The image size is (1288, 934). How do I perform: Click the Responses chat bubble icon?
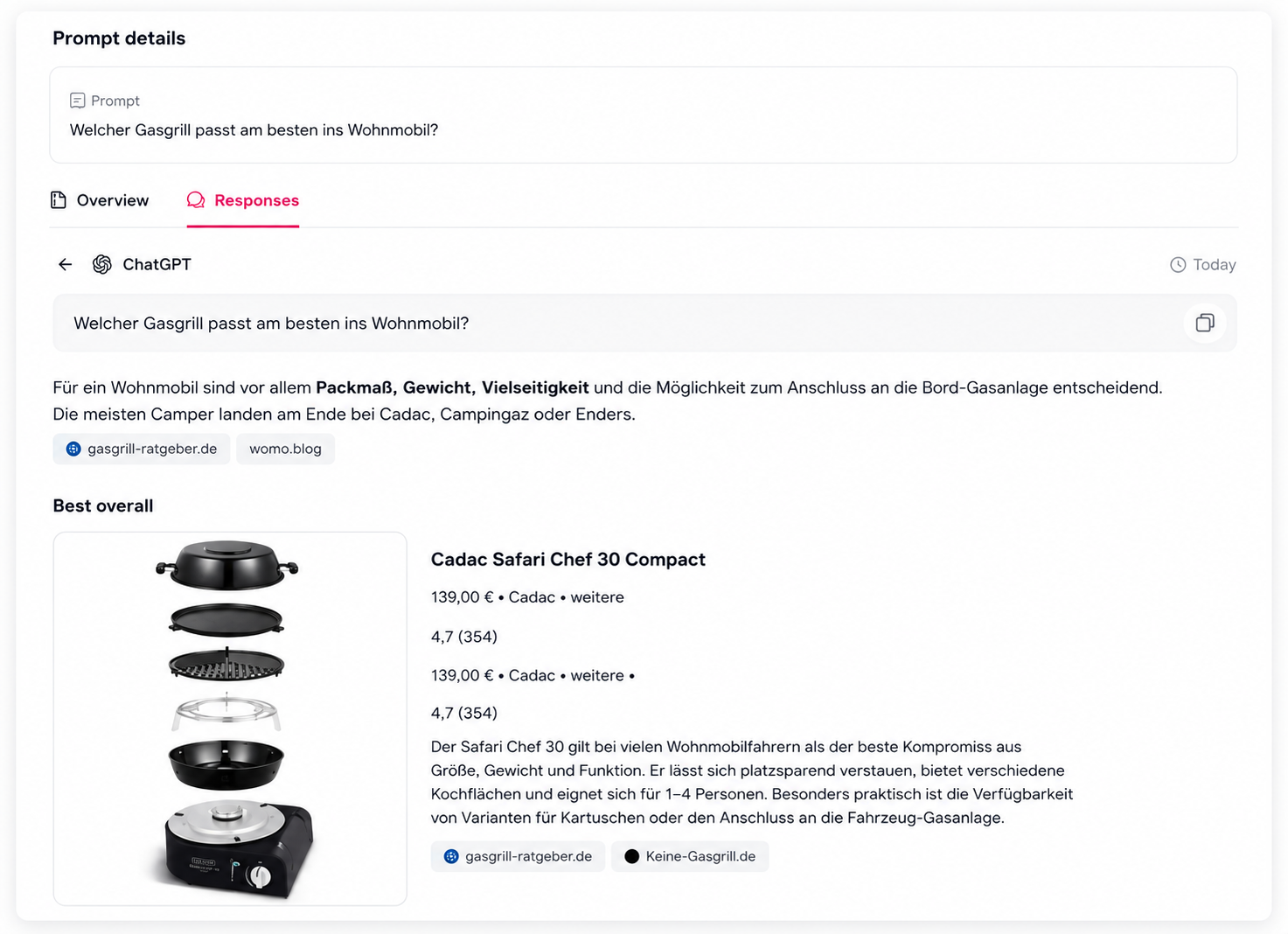click(196, 200)
